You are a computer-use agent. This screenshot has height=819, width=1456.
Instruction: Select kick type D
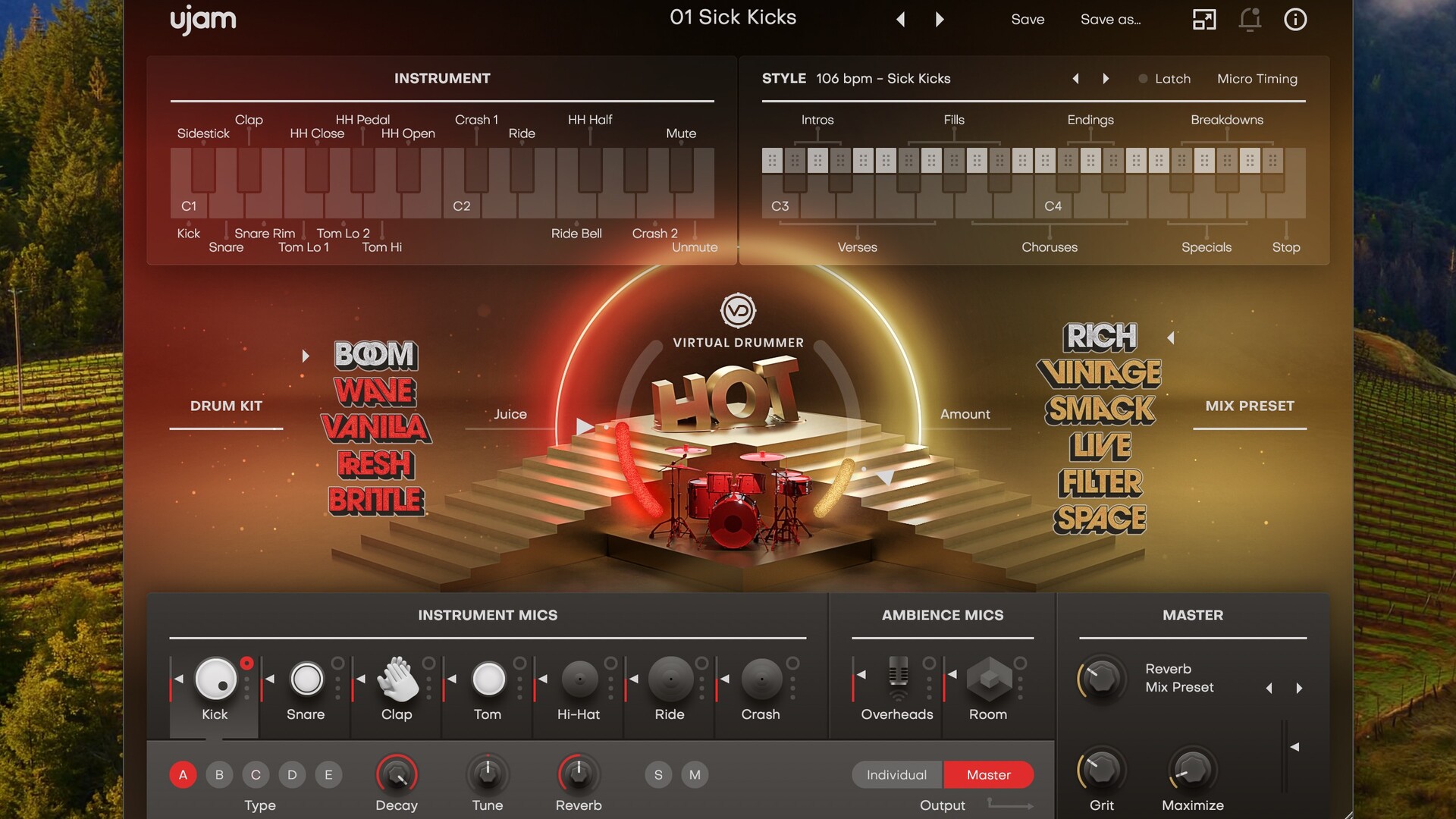tap(292, 775)
